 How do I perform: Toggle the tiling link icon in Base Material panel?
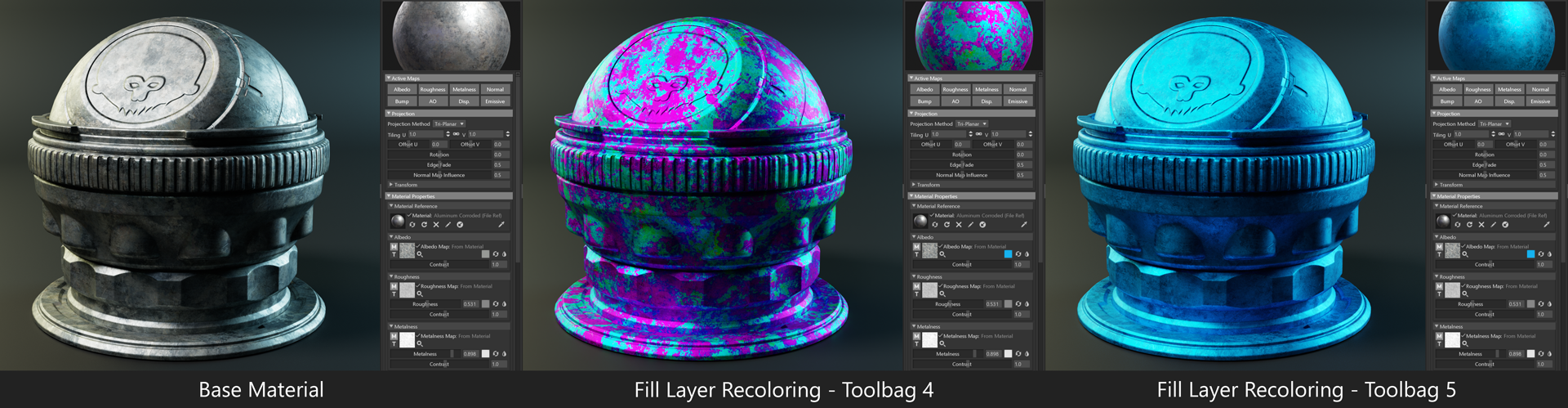(457, 134)
